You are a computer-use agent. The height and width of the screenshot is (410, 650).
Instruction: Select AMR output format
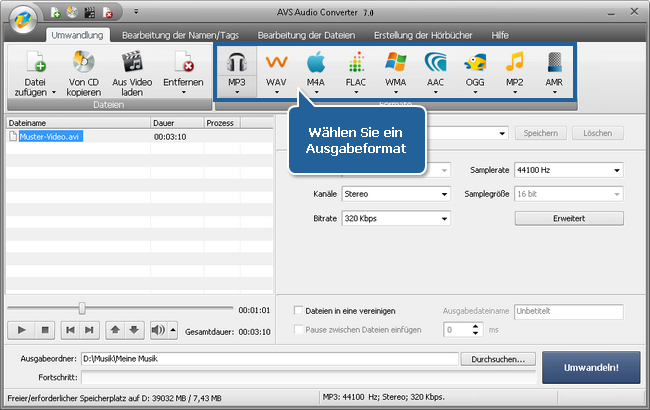pos(554,71)
